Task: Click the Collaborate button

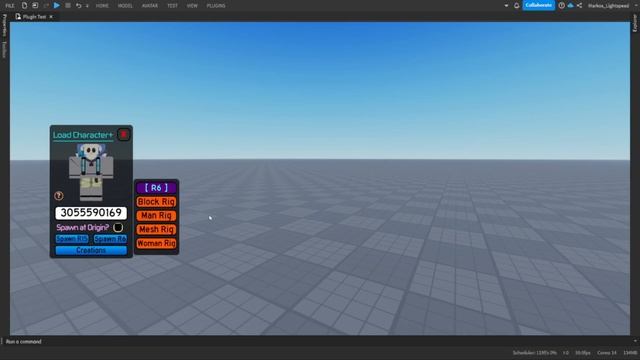Action: pyautogui.click(x=539, y=5)
